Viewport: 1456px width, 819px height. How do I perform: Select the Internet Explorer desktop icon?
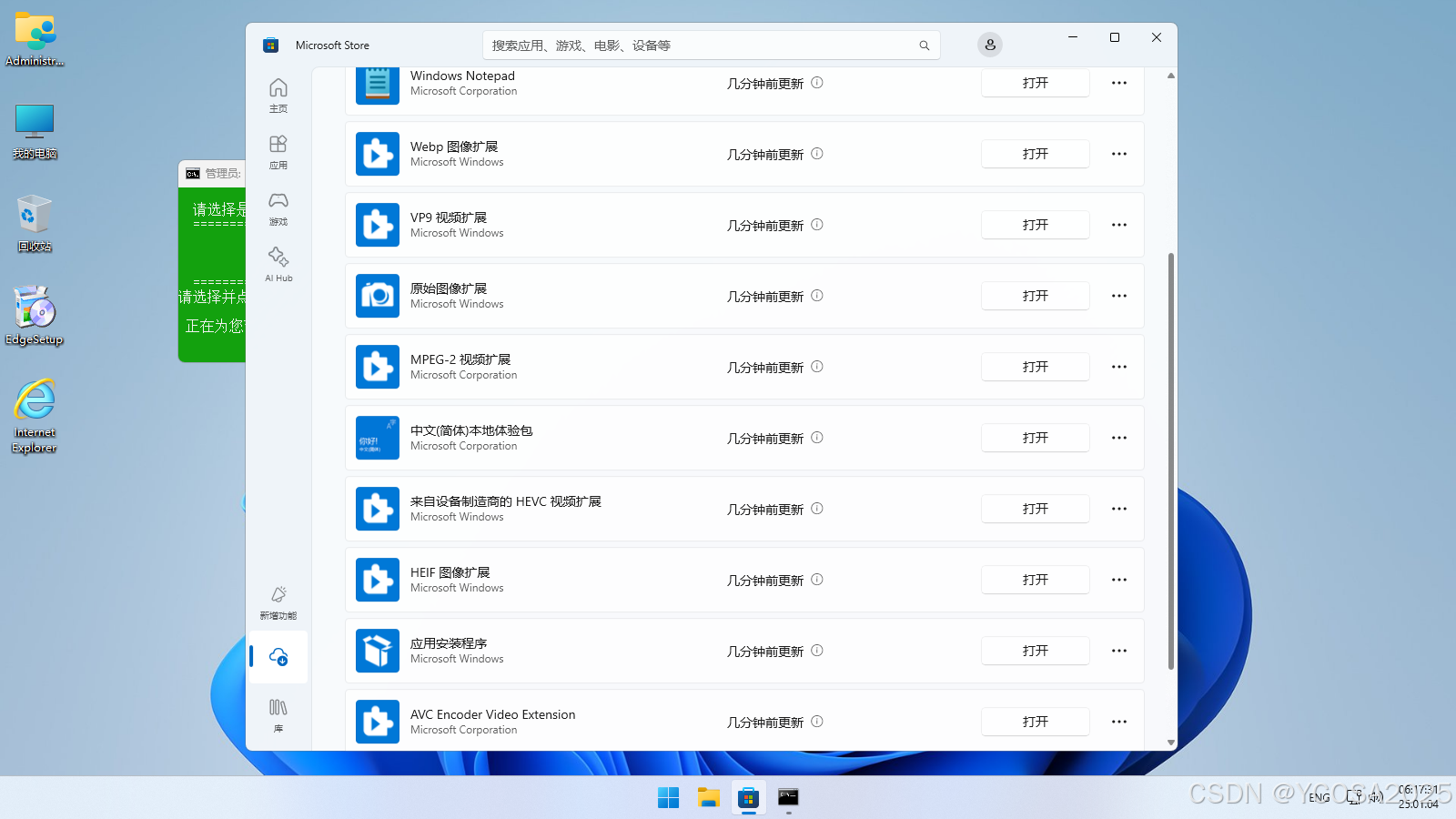coord(35,416)
